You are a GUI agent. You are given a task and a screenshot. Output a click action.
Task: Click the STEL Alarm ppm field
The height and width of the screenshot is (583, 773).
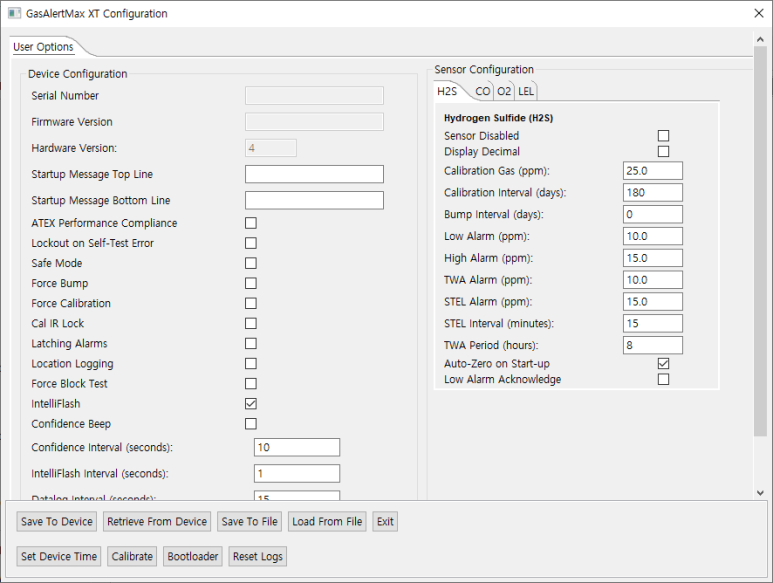click(x=653, y=302)
